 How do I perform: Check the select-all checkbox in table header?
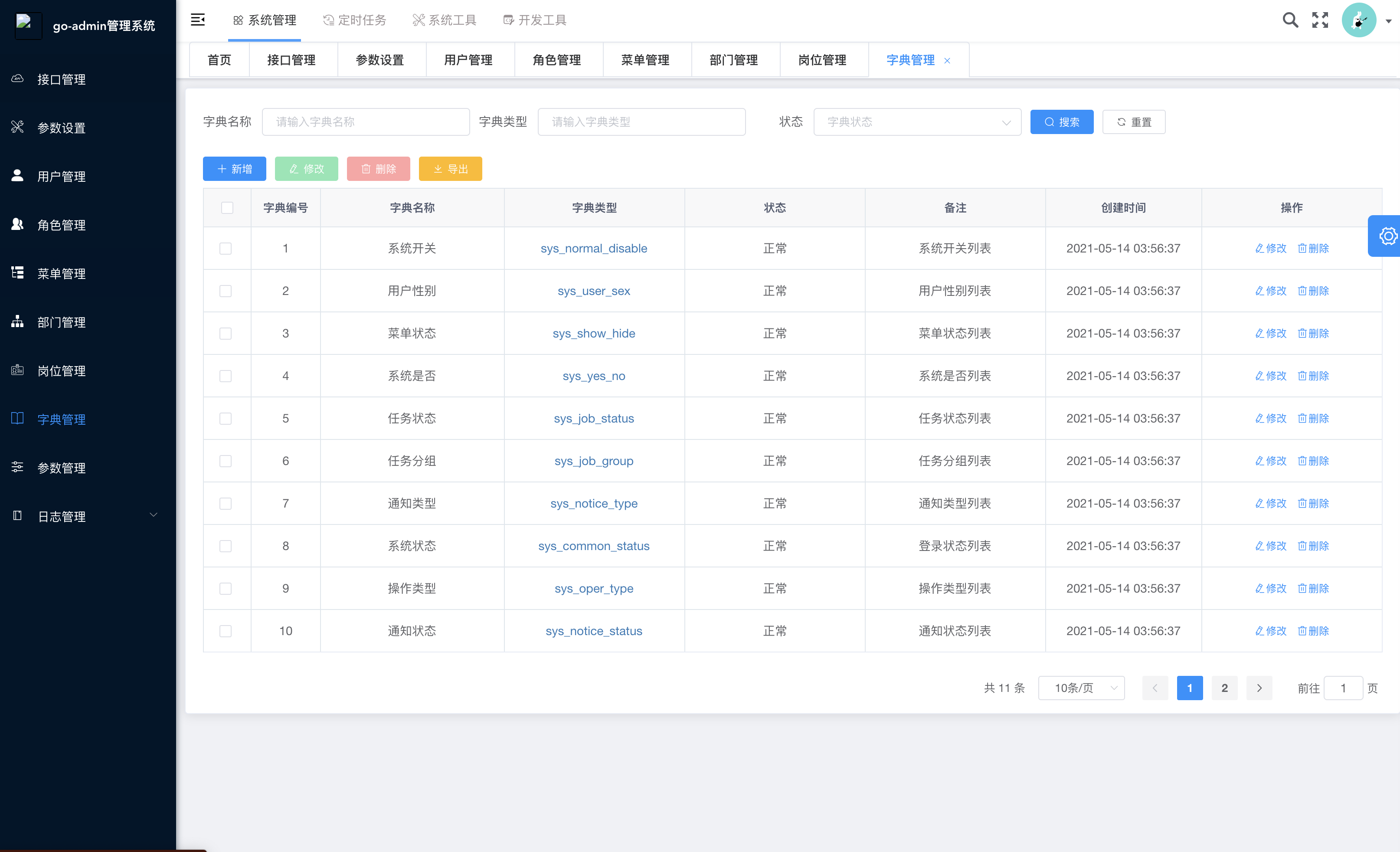pos(227,207)
